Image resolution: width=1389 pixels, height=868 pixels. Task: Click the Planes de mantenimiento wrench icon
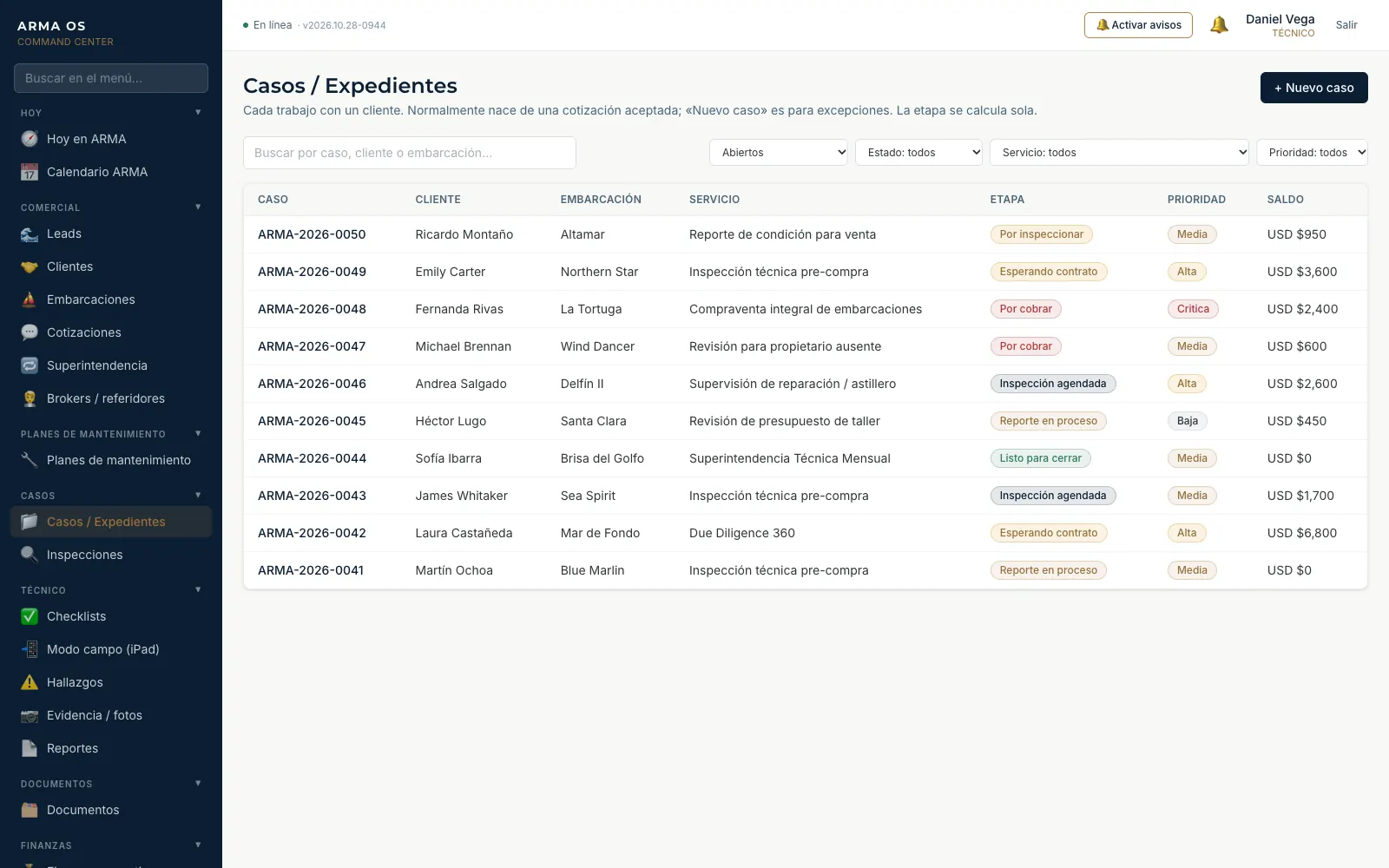pos(30,460)
